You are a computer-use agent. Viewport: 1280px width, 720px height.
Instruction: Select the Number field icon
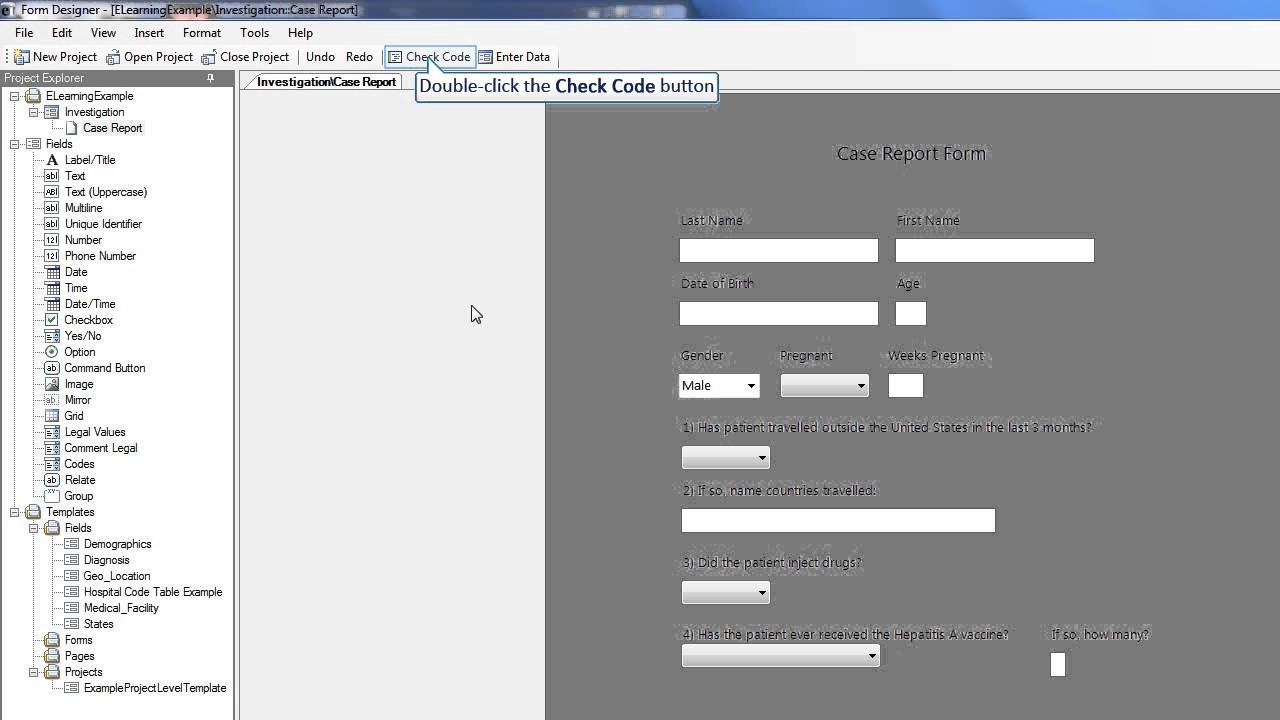52,240
